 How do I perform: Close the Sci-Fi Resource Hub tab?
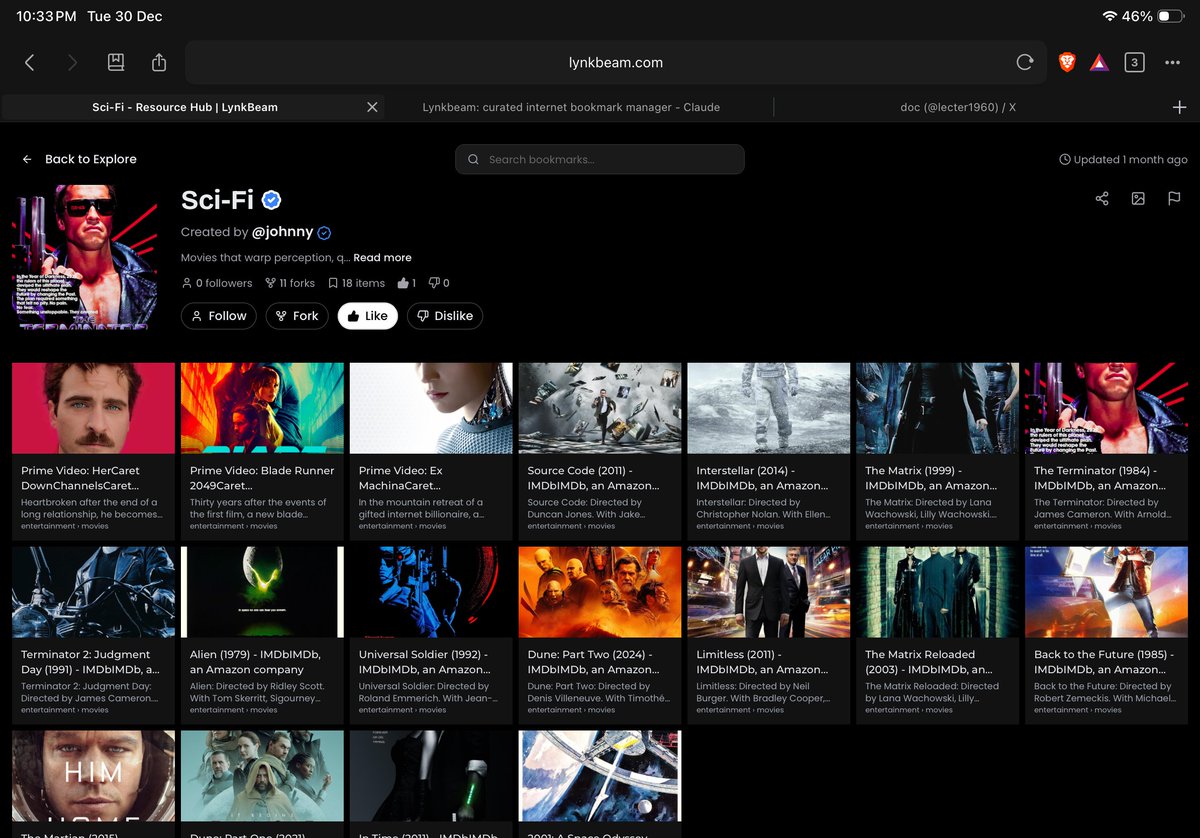click(x=372, y=107)
